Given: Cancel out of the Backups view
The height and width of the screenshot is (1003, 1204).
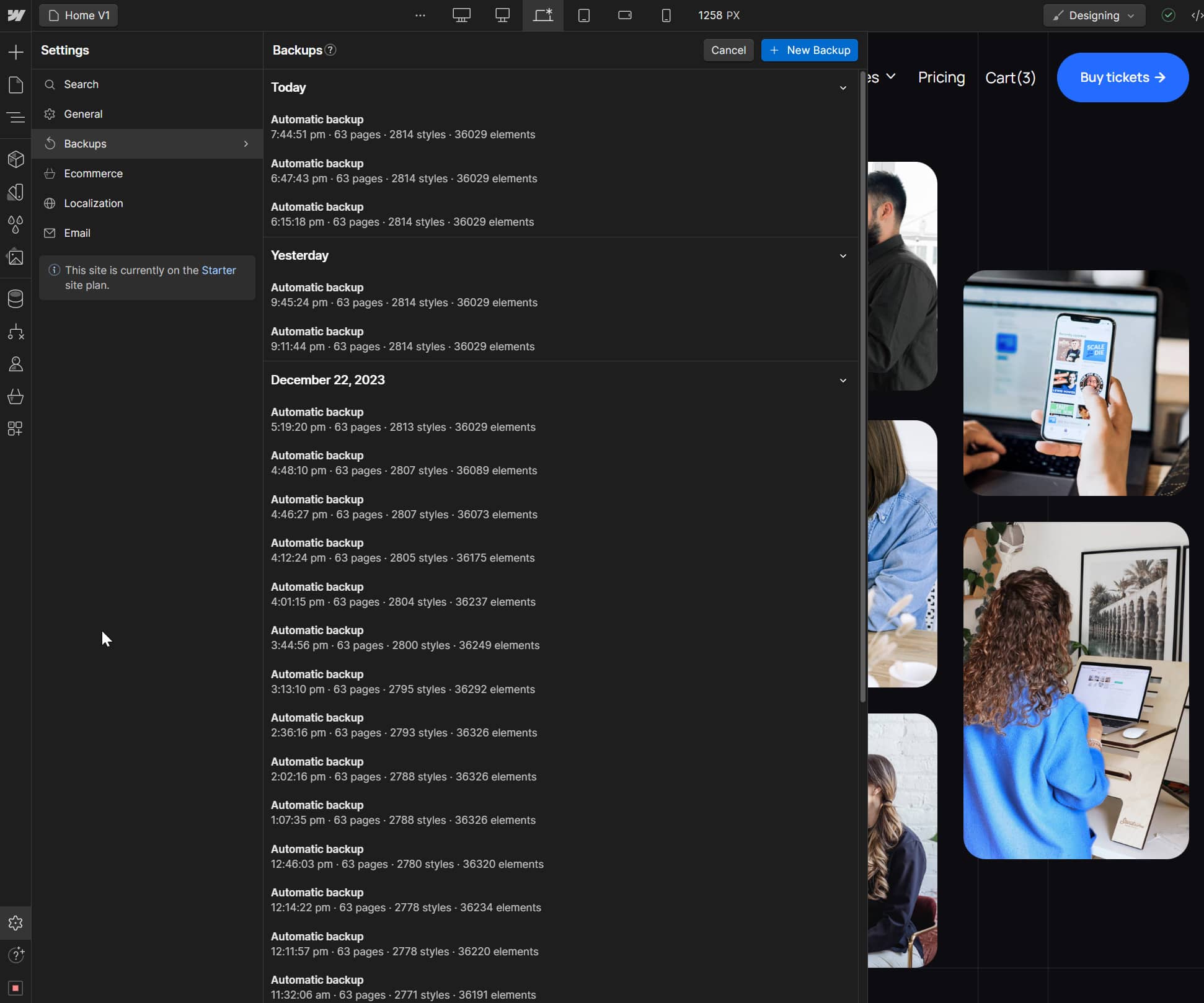Looking at the screenshot, I should point(728,50).
